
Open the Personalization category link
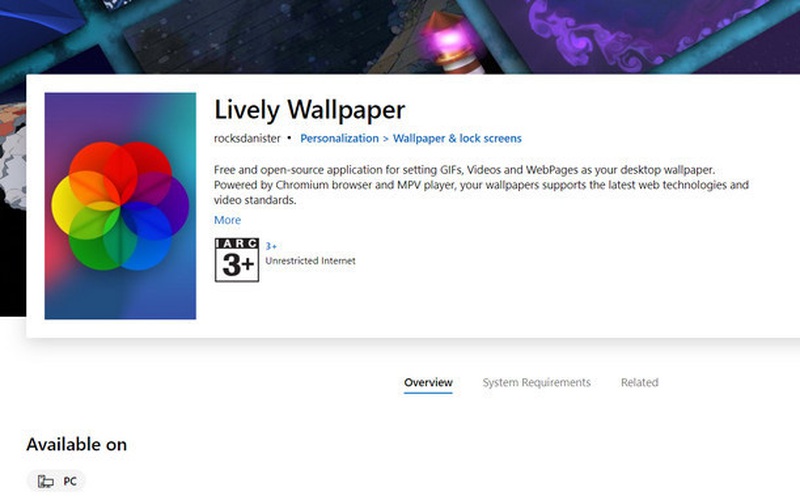pos(339,138)
